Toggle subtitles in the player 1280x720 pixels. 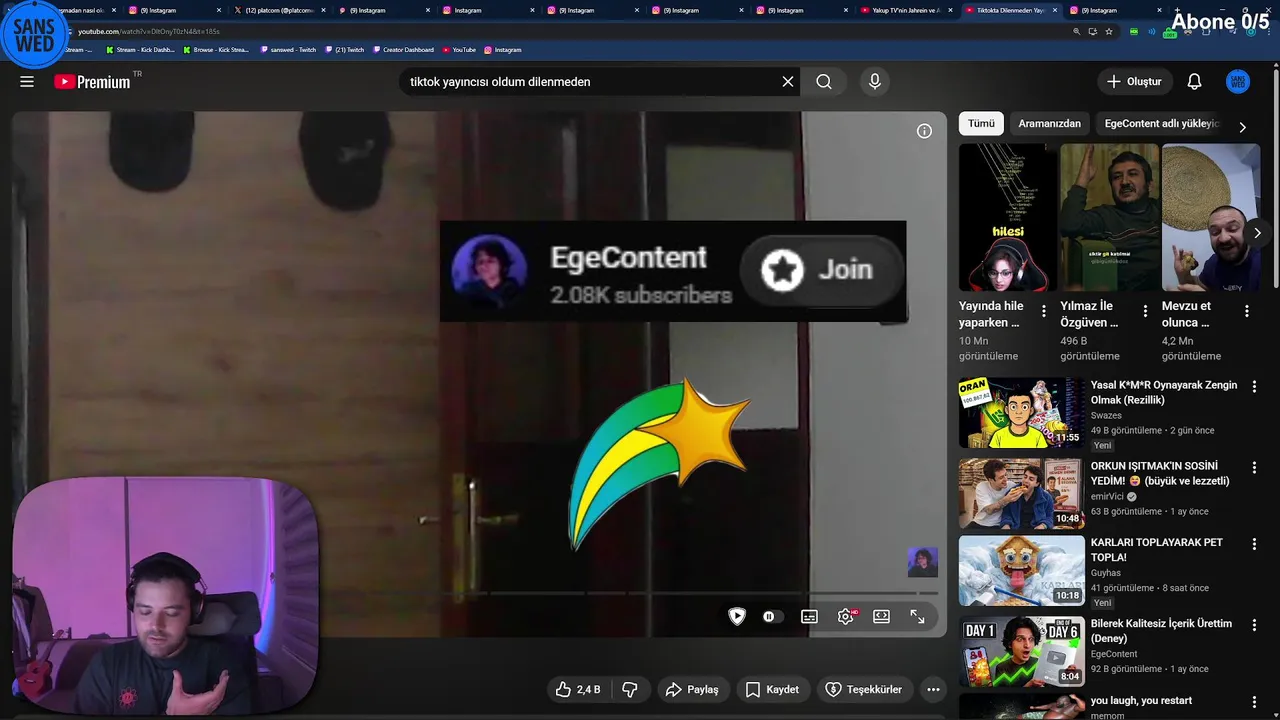(x=809, y=617)
